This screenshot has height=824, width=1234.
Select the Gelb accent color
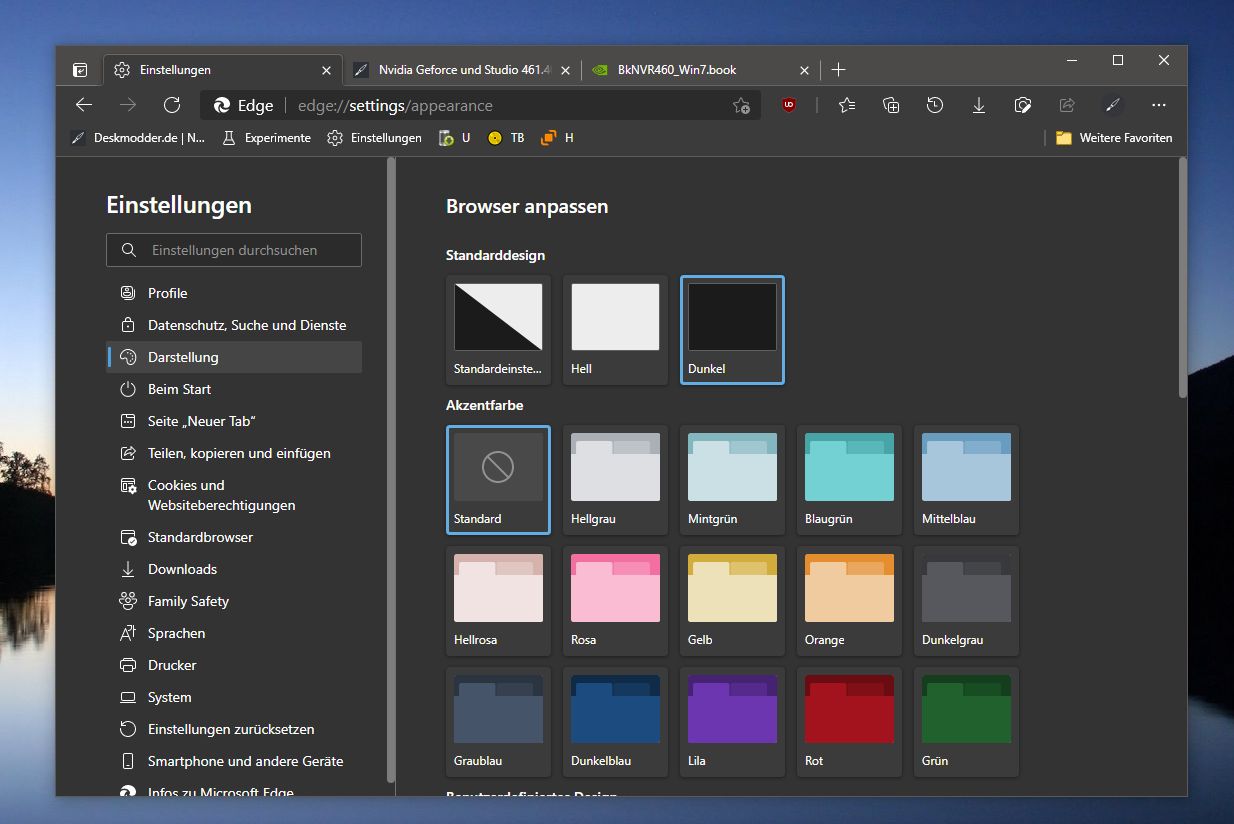click(x=732, y=601)
